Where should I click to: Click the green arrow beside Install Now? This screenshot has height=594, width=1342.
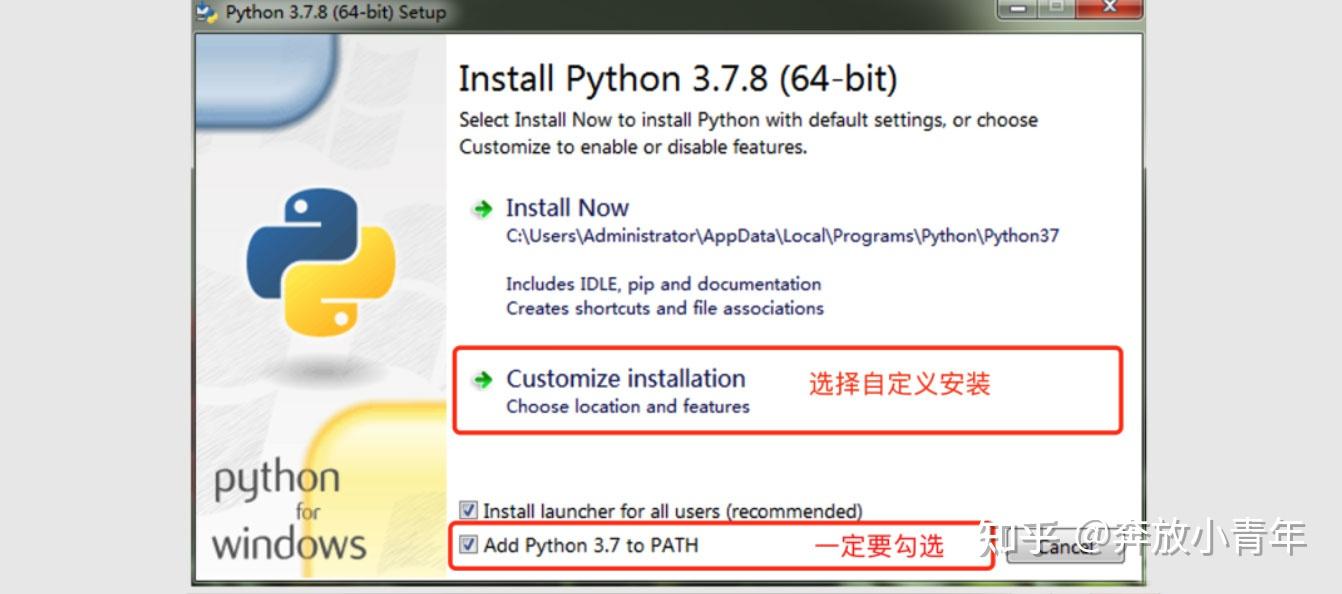coord(483,209)
